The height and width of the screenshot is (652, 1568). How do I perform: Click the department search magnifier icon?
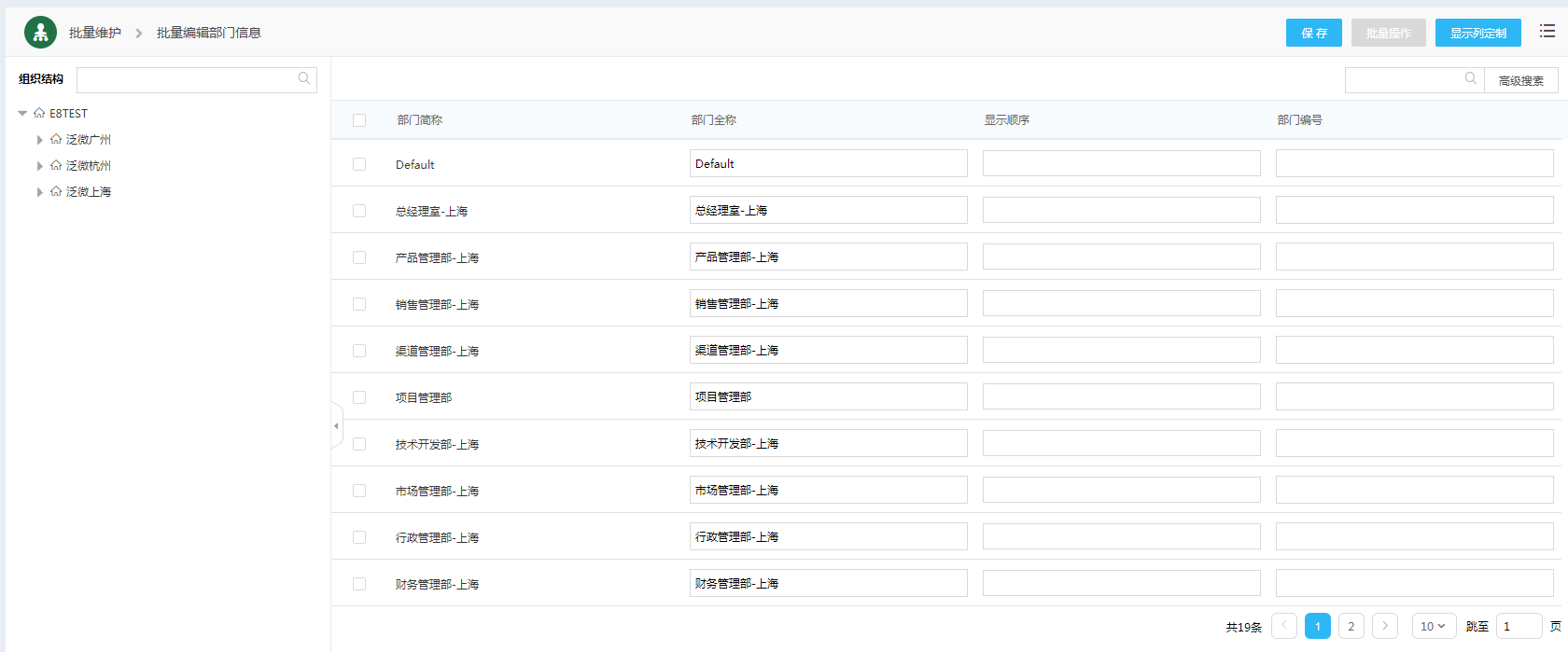1470,79
